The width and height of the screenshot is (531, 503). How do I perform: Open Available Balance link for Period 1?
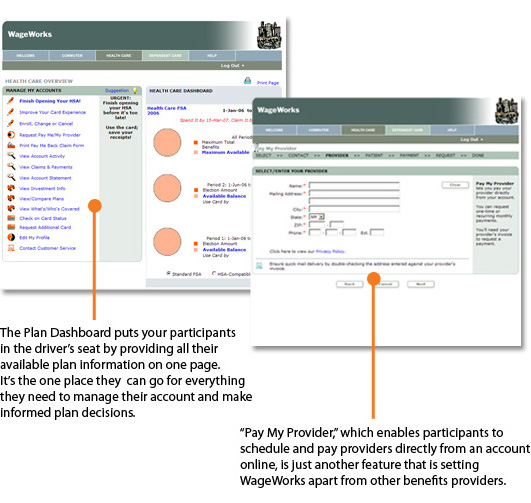224,250
